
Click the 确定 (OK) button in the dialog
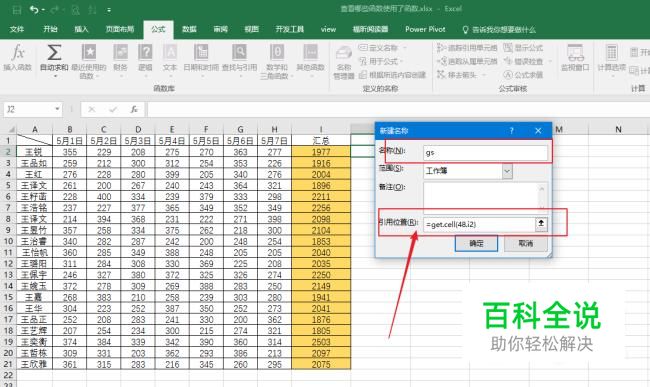click(x=476, y=244)
